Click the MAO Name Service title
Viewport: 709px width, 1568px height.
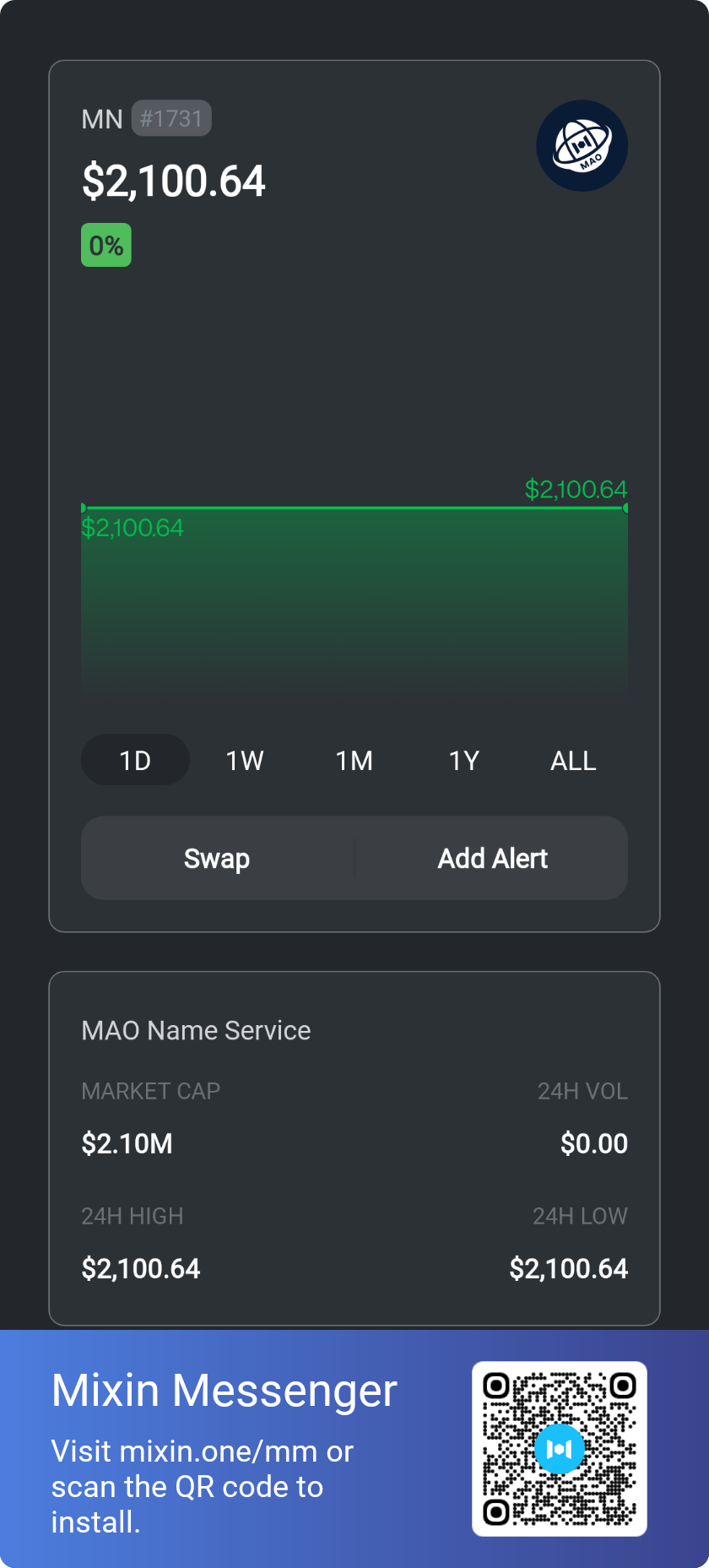pos(196,1030)
